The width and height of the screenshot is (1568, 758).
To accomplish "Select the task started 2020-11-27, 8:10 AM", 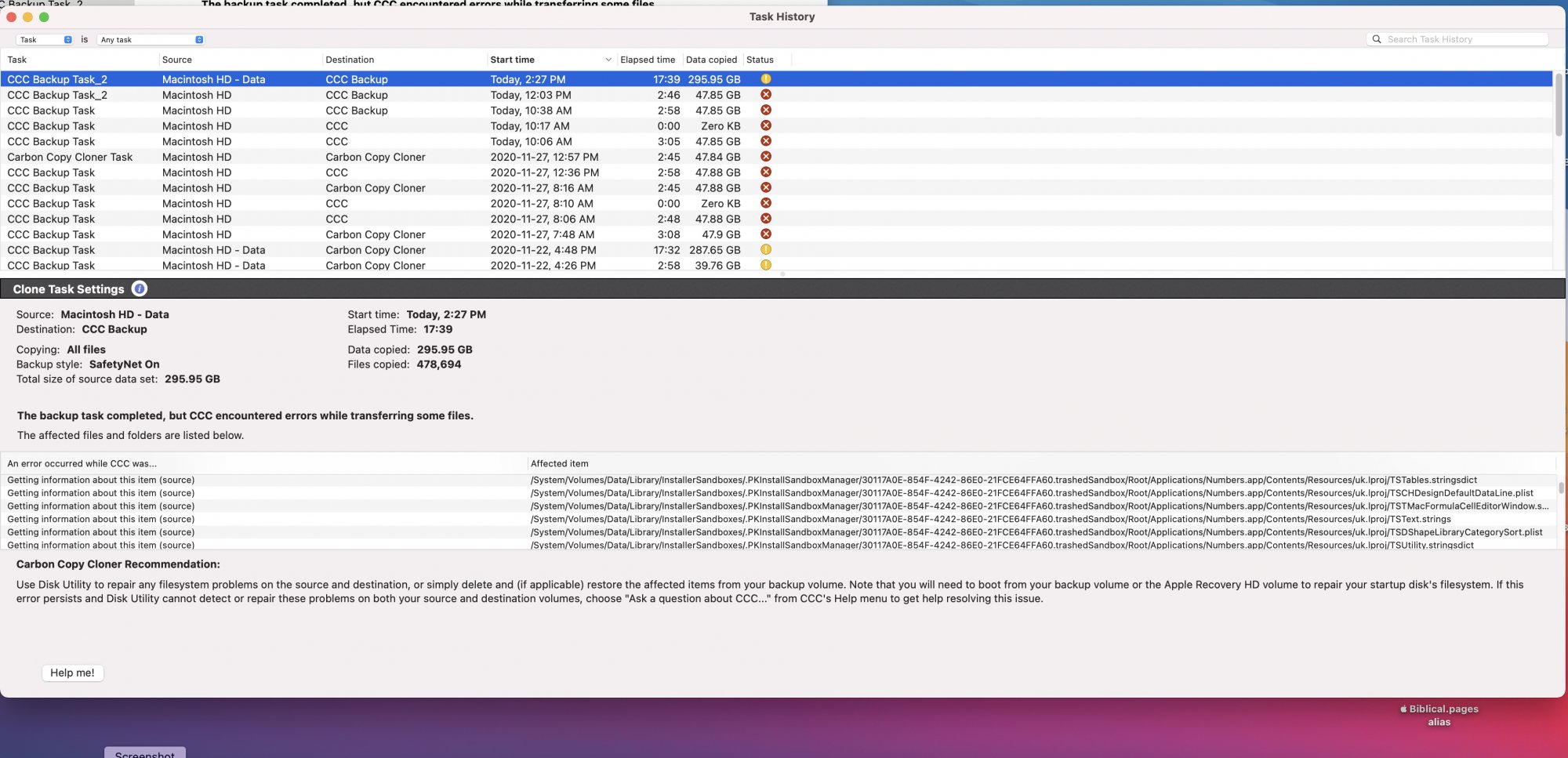I will click(x=776, y=203).
